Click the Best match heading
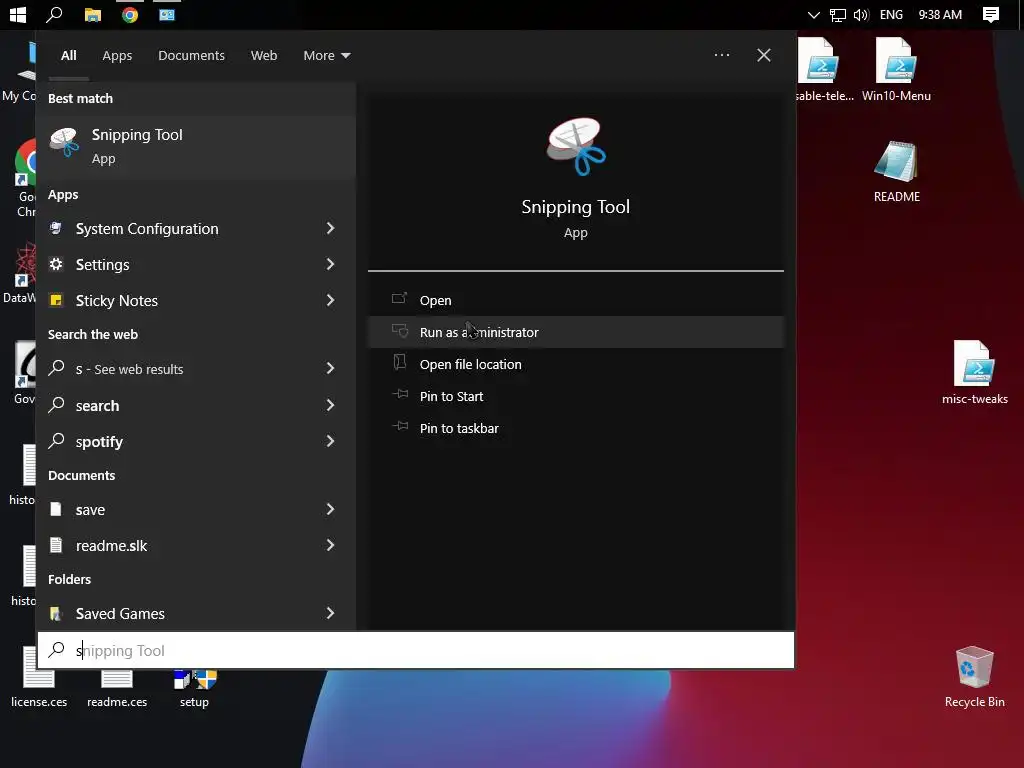 click(x=80, y=99)
